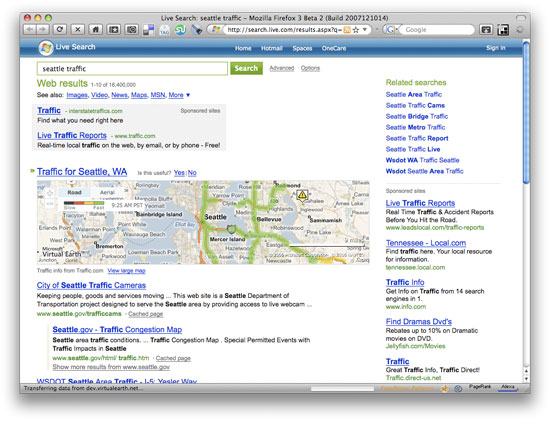This screenshot has height=421, width=550.
Task: Click the scrollbar down arrow
Action: [x=526, y=379]
